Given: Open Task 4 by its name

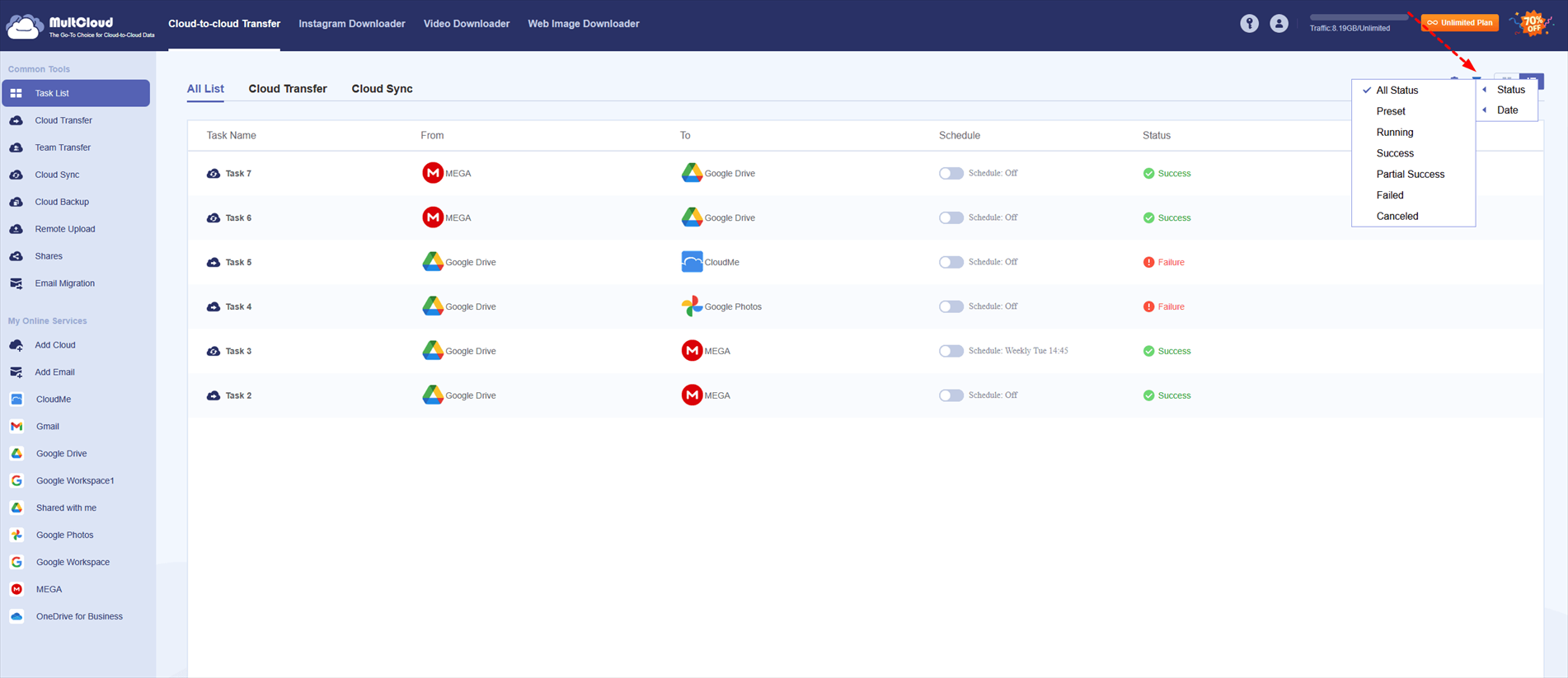Looking at the screenshot, I should point(238,306).
